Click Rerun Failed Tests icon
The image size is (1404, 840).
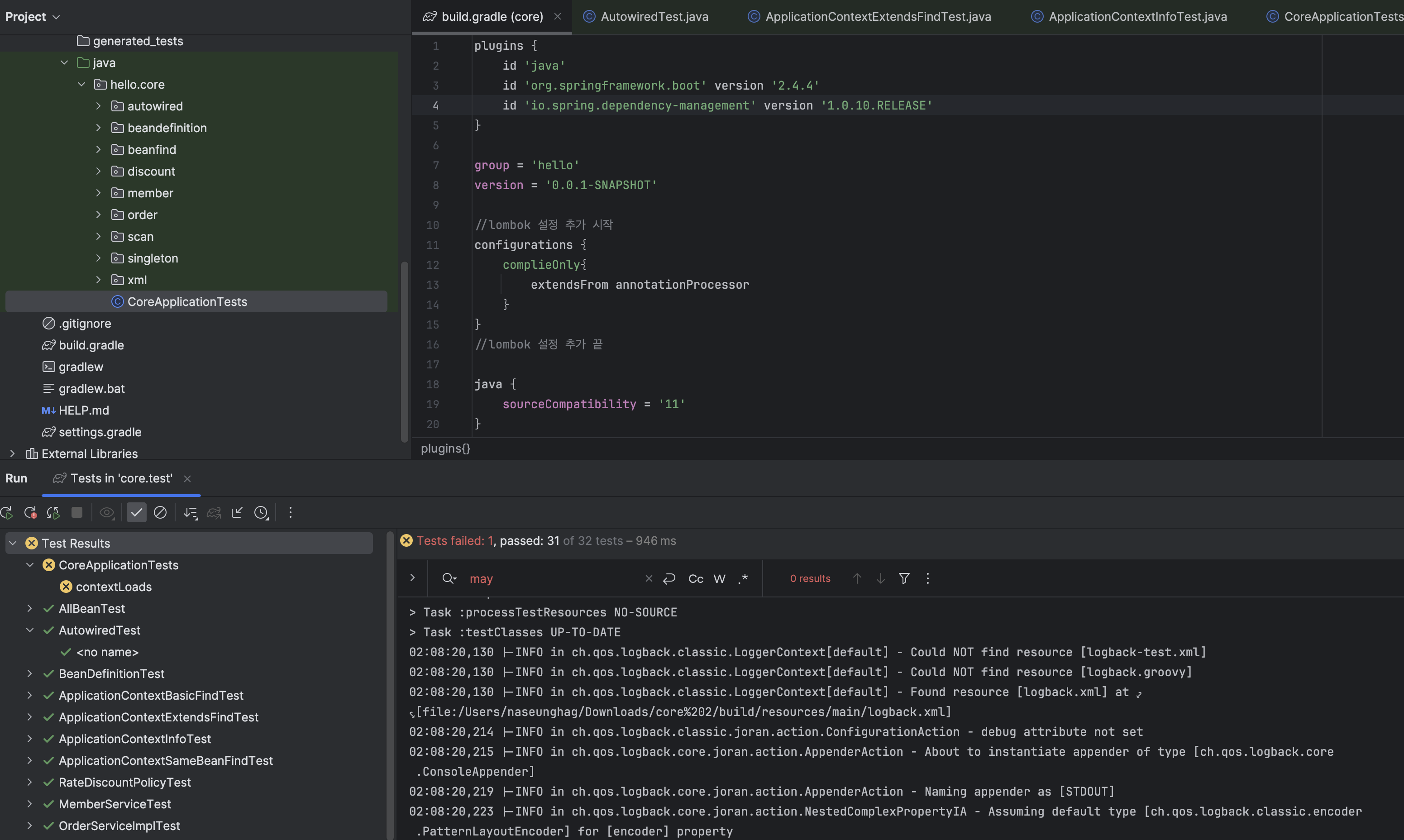(x=31, y=513)
